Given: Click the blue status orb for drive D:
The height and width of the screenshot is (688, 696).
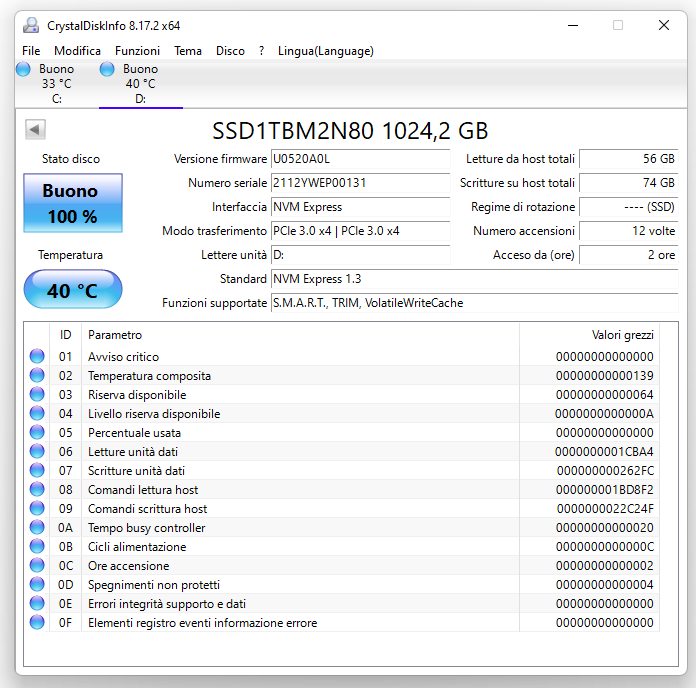Looking at the screenshot, I should pos(107,69).
